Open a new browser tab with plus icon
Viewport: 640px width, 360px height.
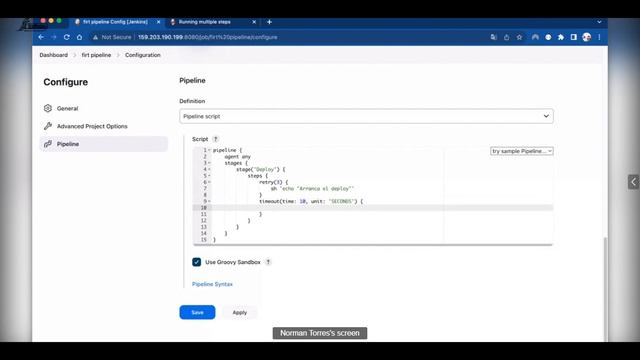tap(269, 22)
